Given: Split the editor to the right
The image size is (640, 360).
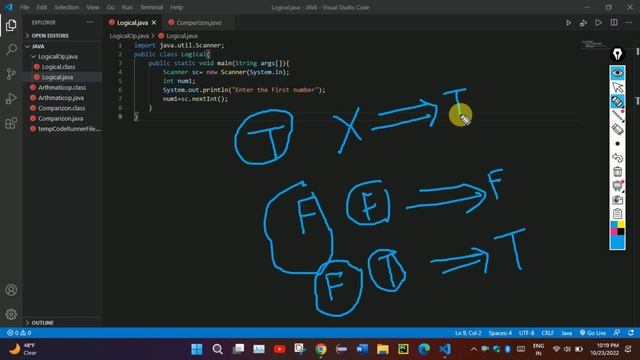Looking at the screenshot, I should (613, 22).
